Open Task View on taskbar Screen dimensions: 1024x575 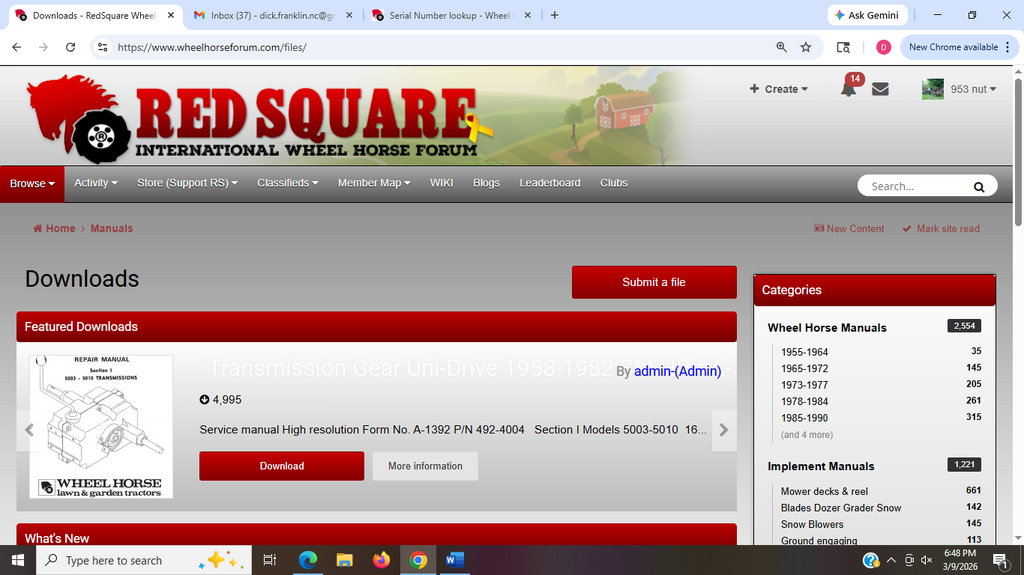coord(269,561)
